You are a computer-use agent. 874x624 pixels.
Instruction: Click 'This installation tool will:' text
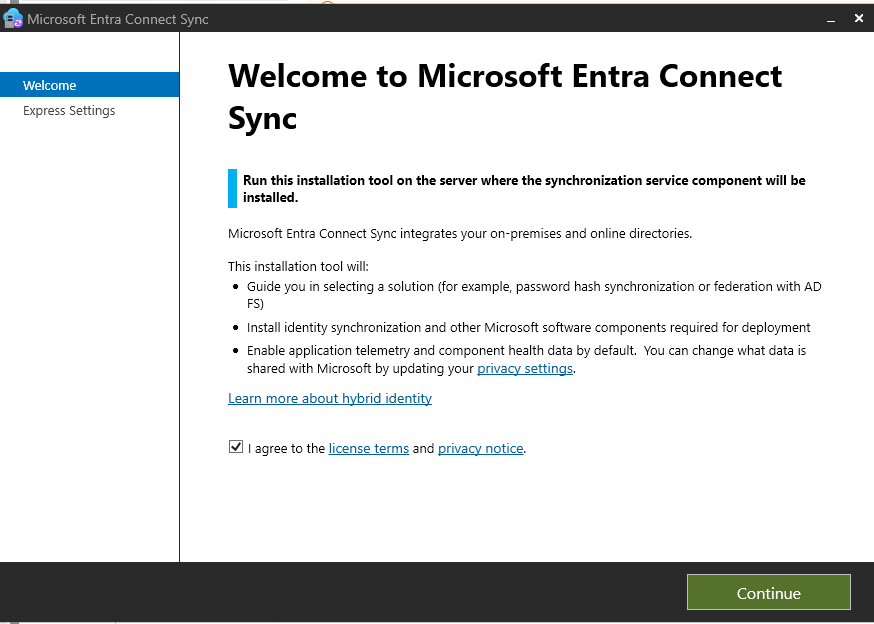coord(298,266)
